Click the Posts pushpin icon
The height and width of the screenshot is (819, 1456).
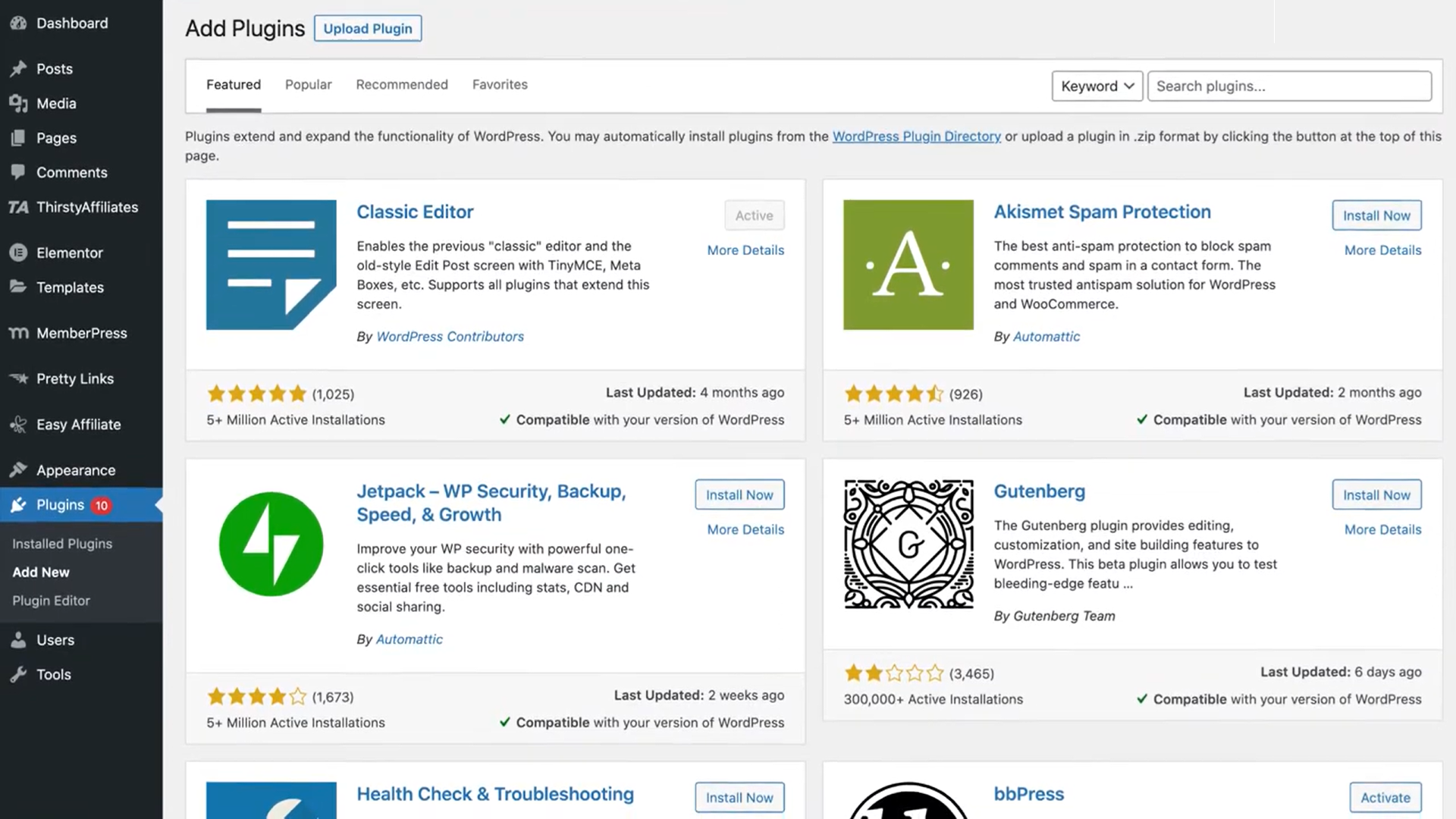coord(18,69)
